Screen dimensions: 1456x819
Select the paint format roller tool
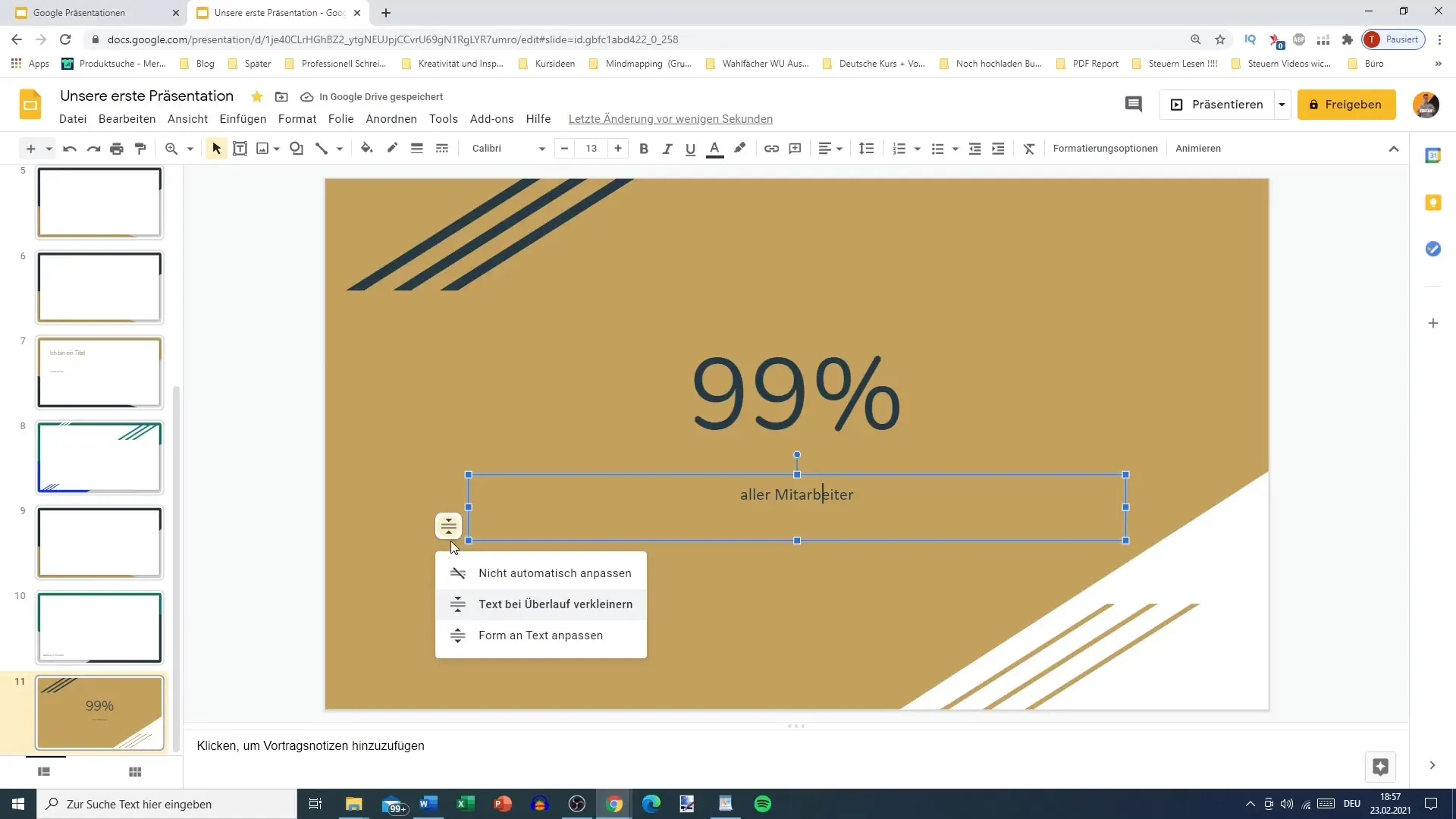coord(140,149)
